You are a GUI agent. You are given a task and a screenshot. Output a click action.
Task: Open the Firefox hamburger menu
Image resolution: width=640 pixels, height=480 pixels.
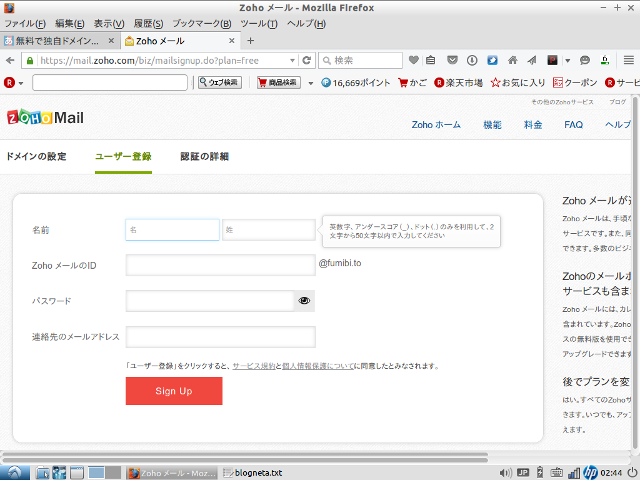[x=629, y=60]
